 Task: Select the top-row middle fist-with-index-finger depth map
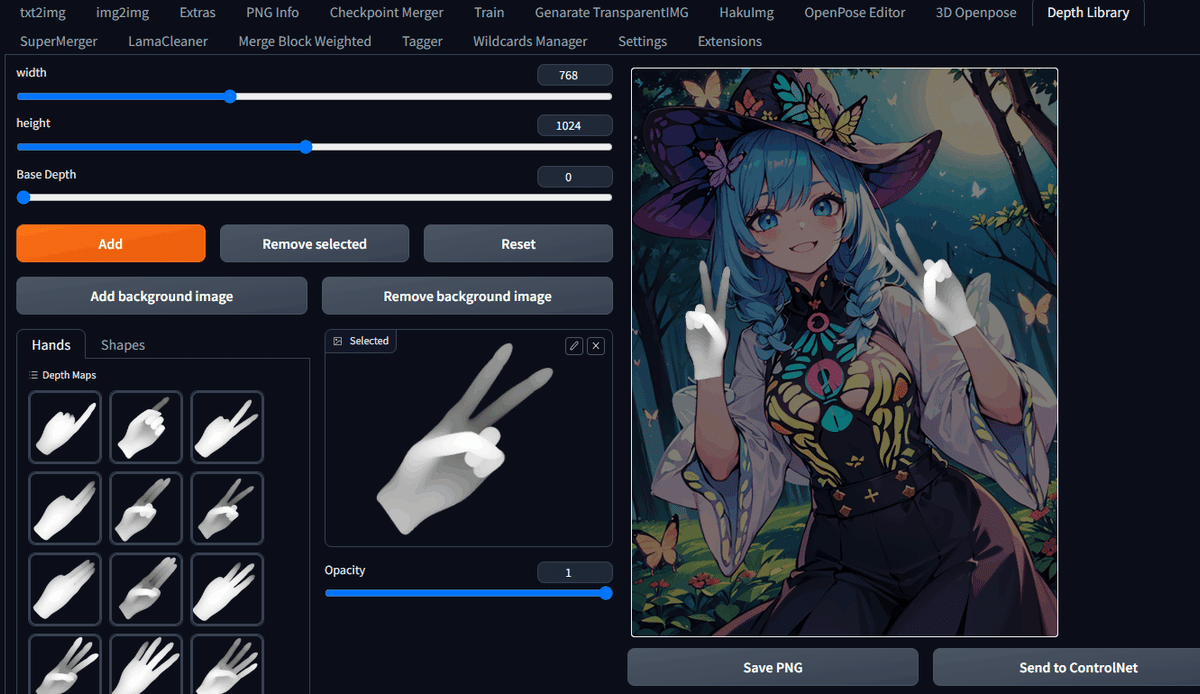pyautogui.click(x=146, y=427)
